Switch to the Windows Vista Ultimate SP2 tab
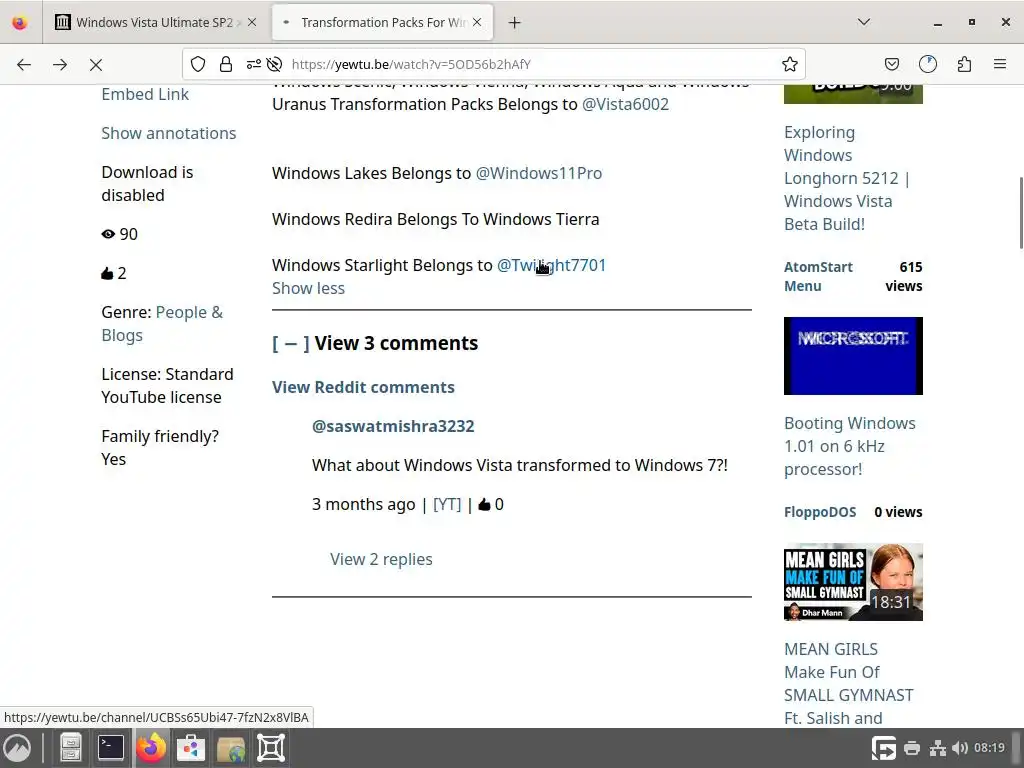This screenshot has height=768, width=1024. click(156, 22)
